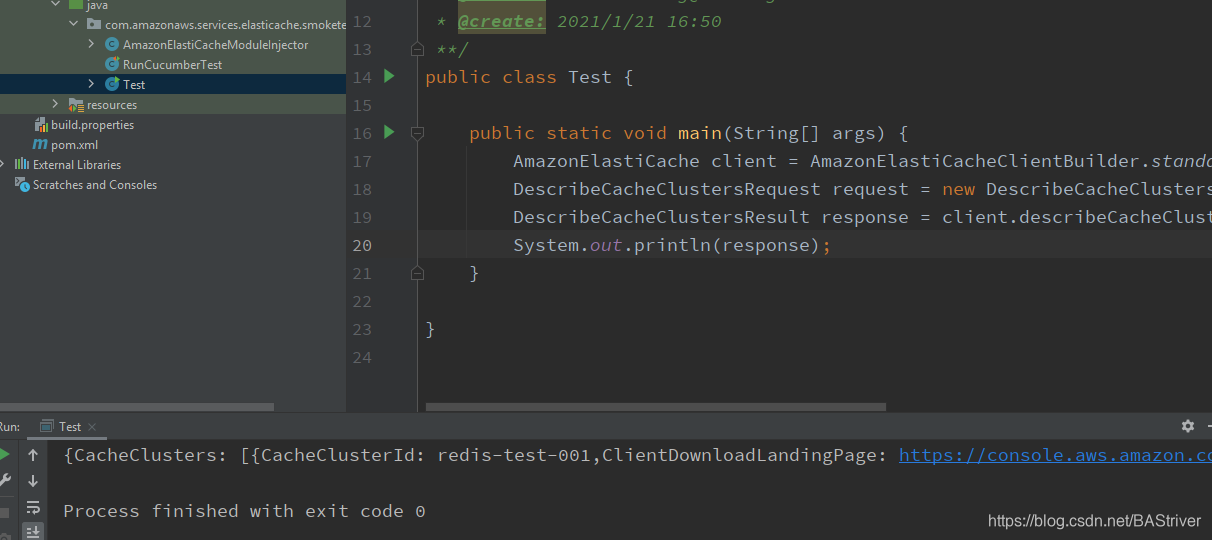This screenshot has height=540, width=1212.
Task: Select External Libraries entry
Action: tap(77, 165)
